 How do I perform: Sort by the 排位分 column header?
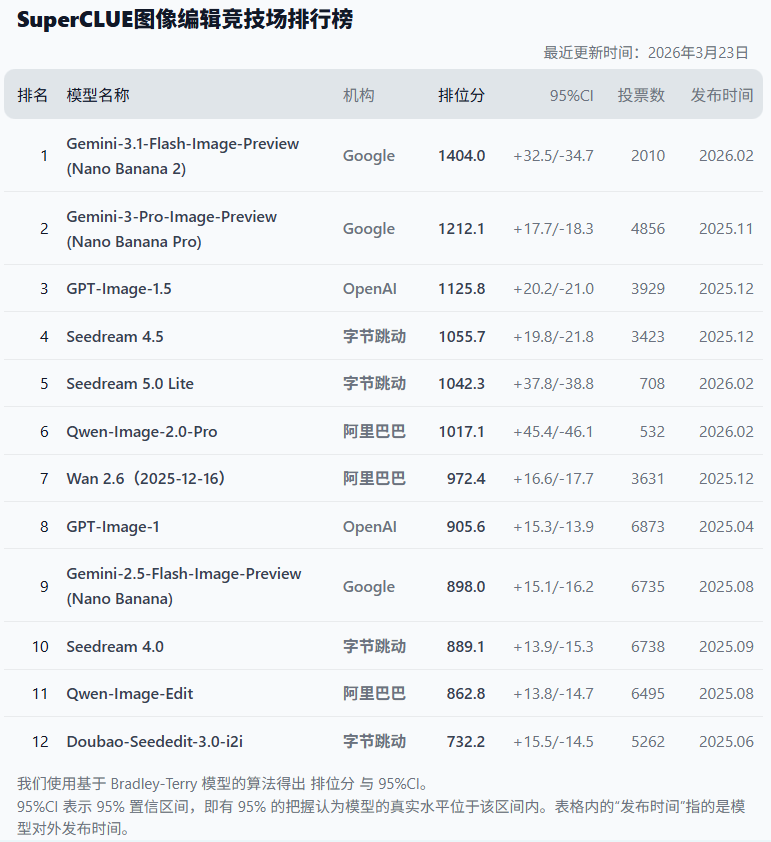[x=461, y=95]
